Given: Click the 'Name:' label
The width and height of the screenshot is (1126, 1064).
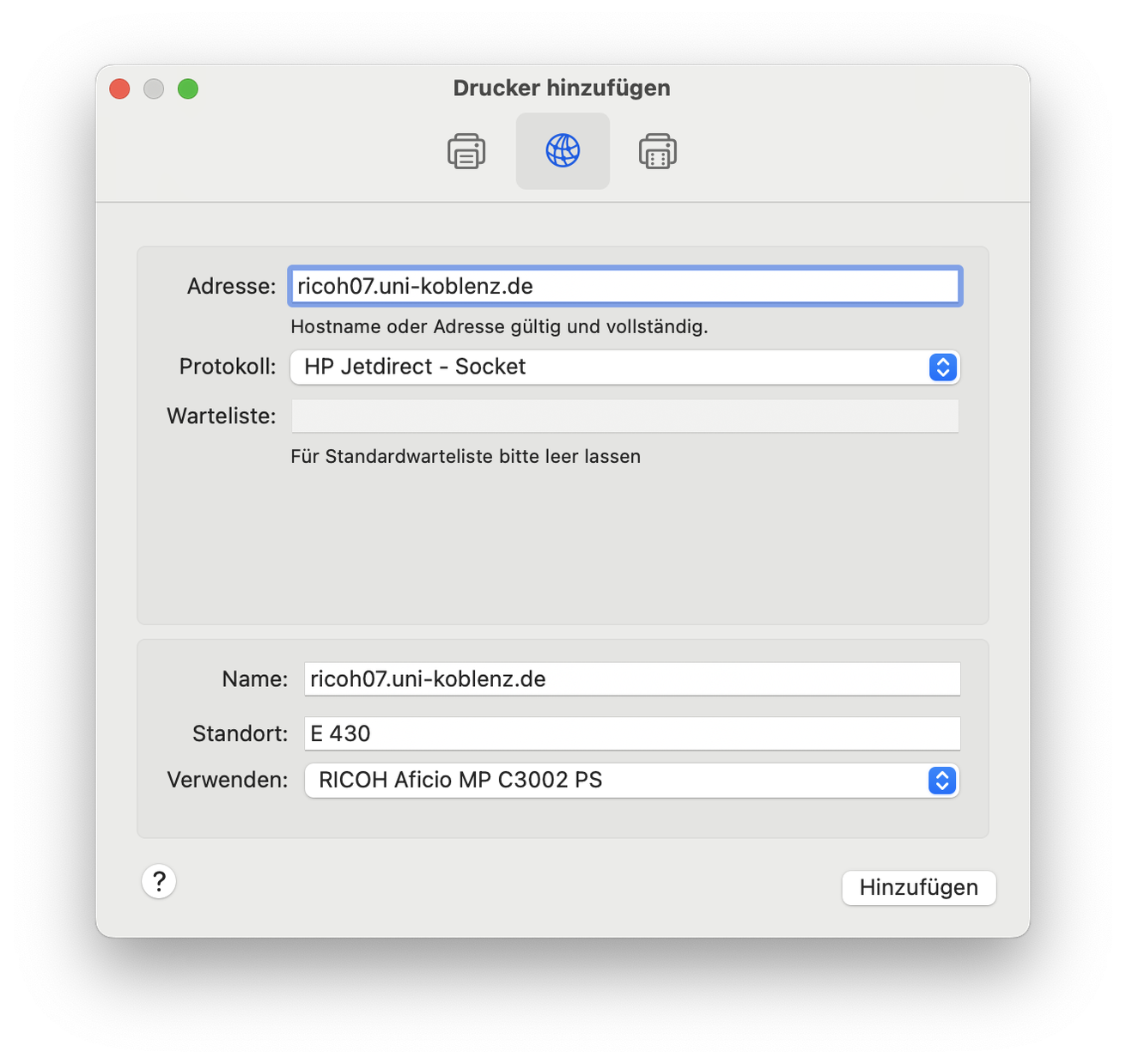Looking at the screenshot, I should (255, 678).
